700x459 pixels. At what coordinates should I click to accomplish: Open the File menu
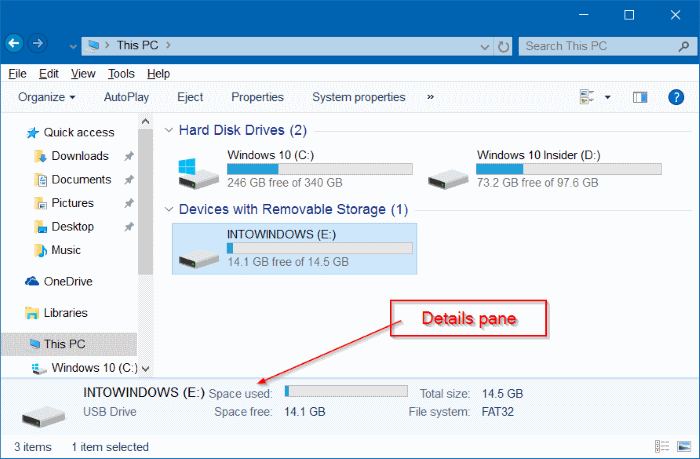(17, 74)
